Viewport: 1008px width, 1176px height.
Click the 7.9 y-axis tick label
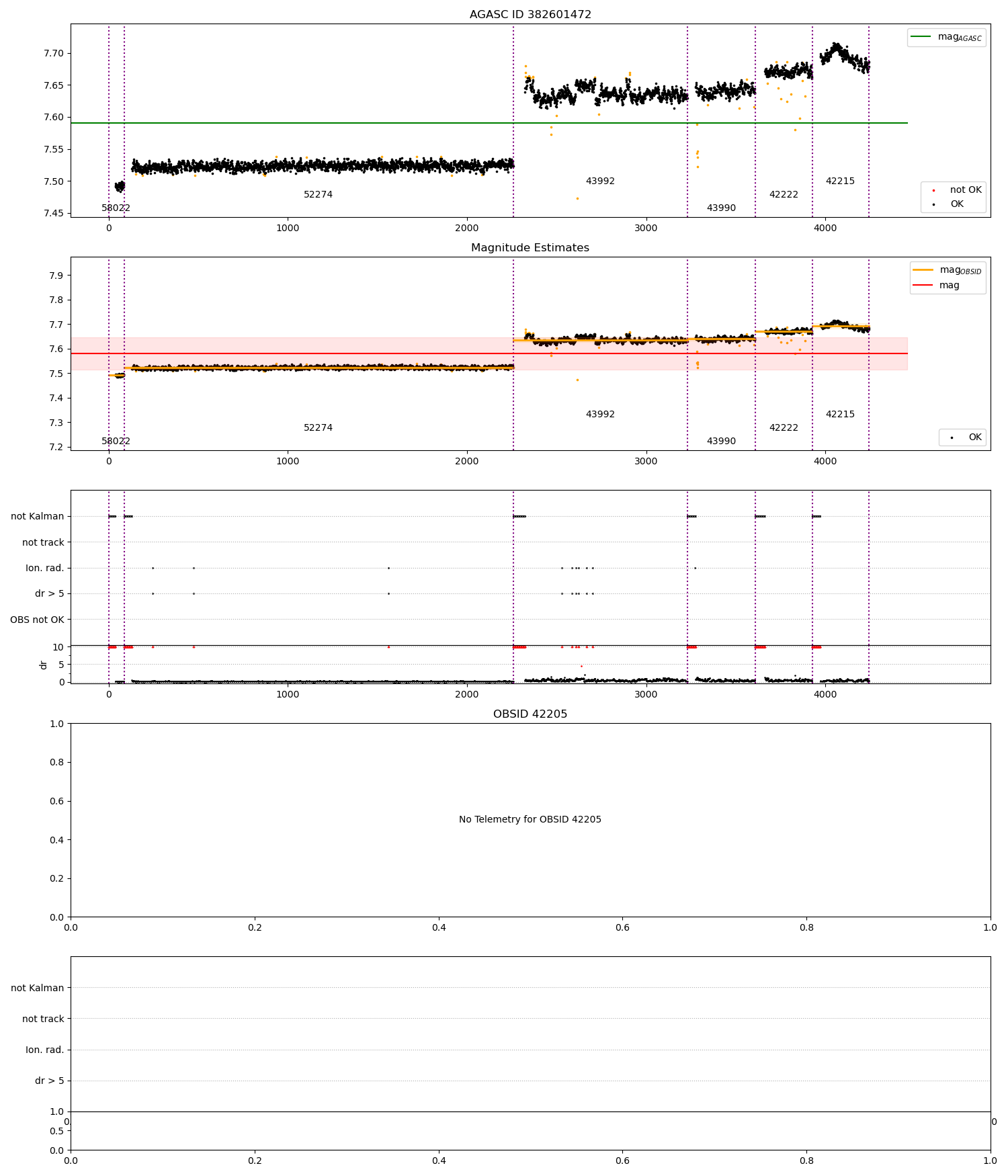point(56,276)
